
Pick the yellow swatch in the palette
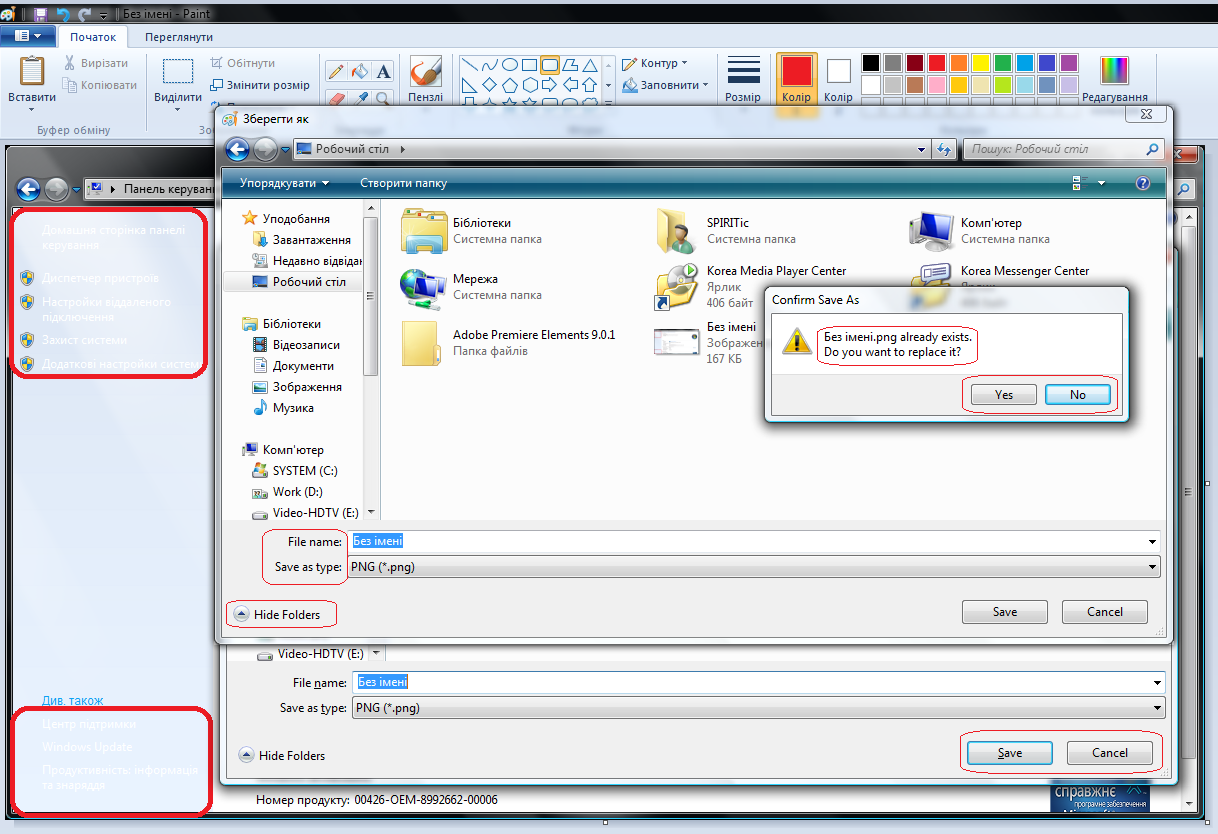(981, 63)
